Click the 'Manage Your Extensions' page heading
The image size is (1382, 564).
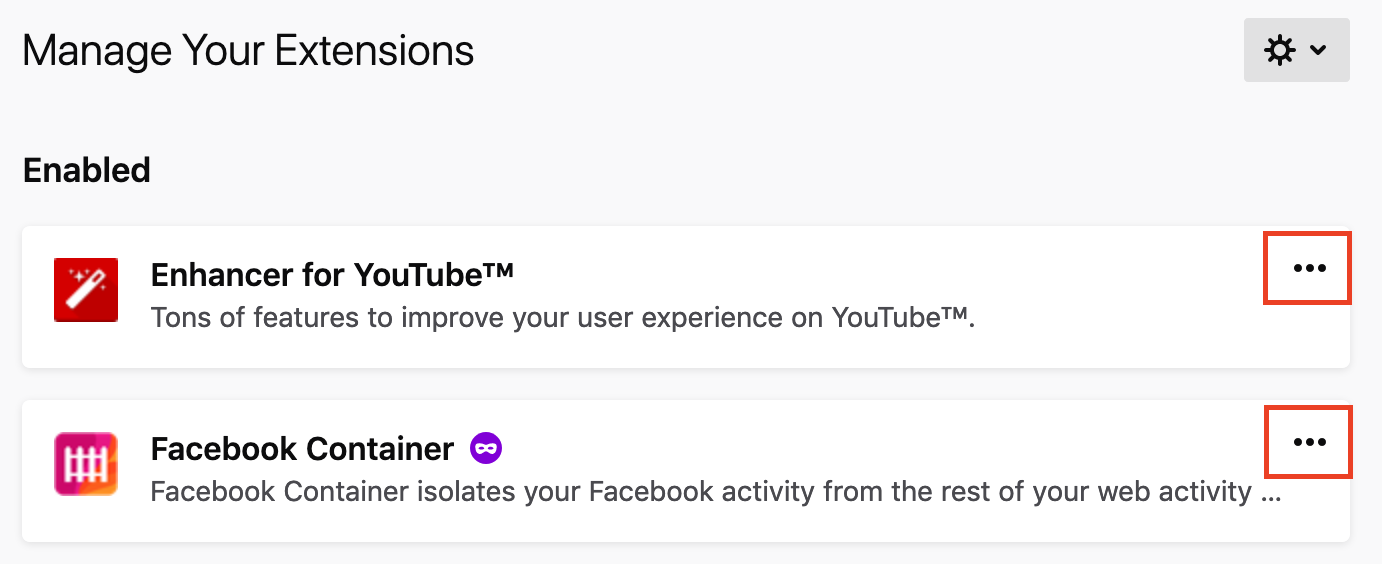click(x=248, y=50)
